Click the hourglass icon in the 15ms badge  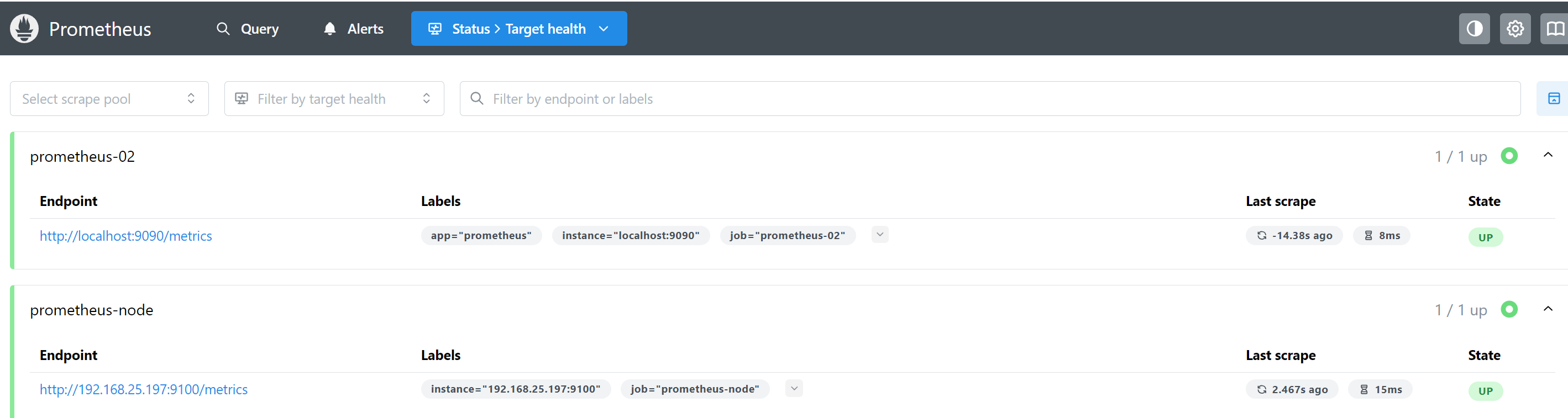coord(1364,389)
